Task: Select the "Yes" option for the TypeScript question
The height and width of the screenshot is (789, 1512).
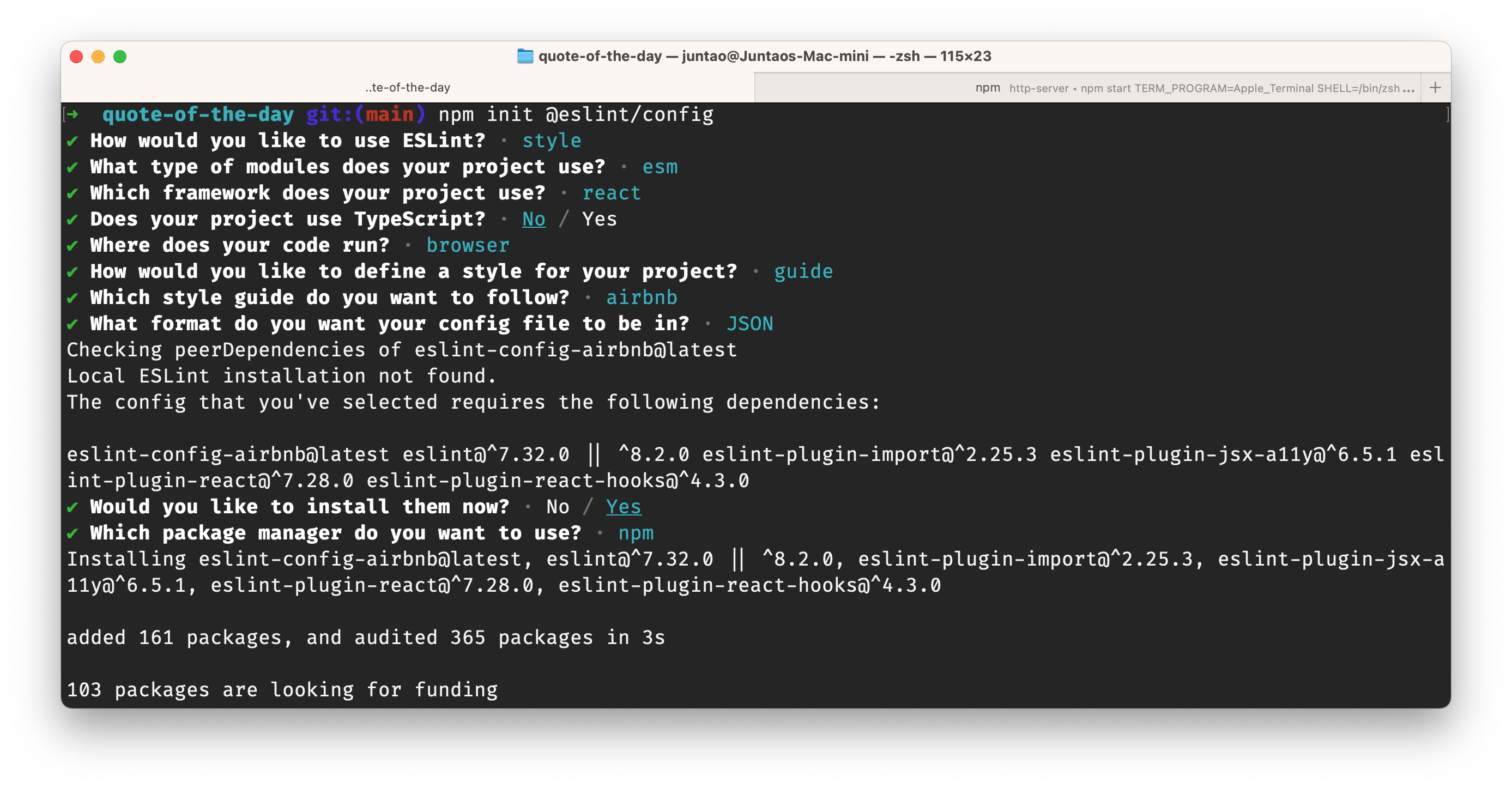Action: click(598, 219)
